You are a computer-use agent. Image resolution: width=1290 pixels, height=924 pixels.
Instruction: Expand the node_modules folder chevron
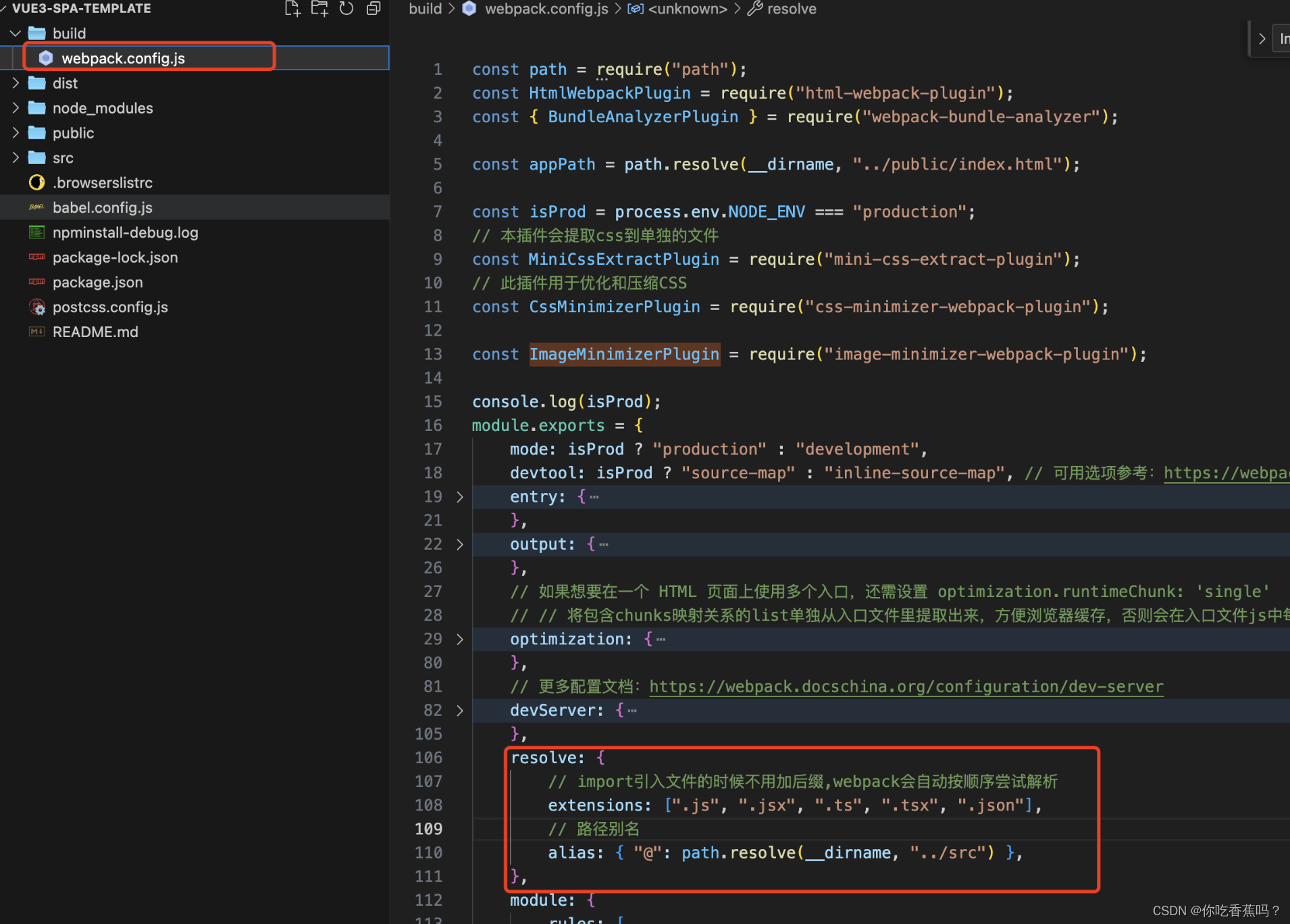[16, 108]
